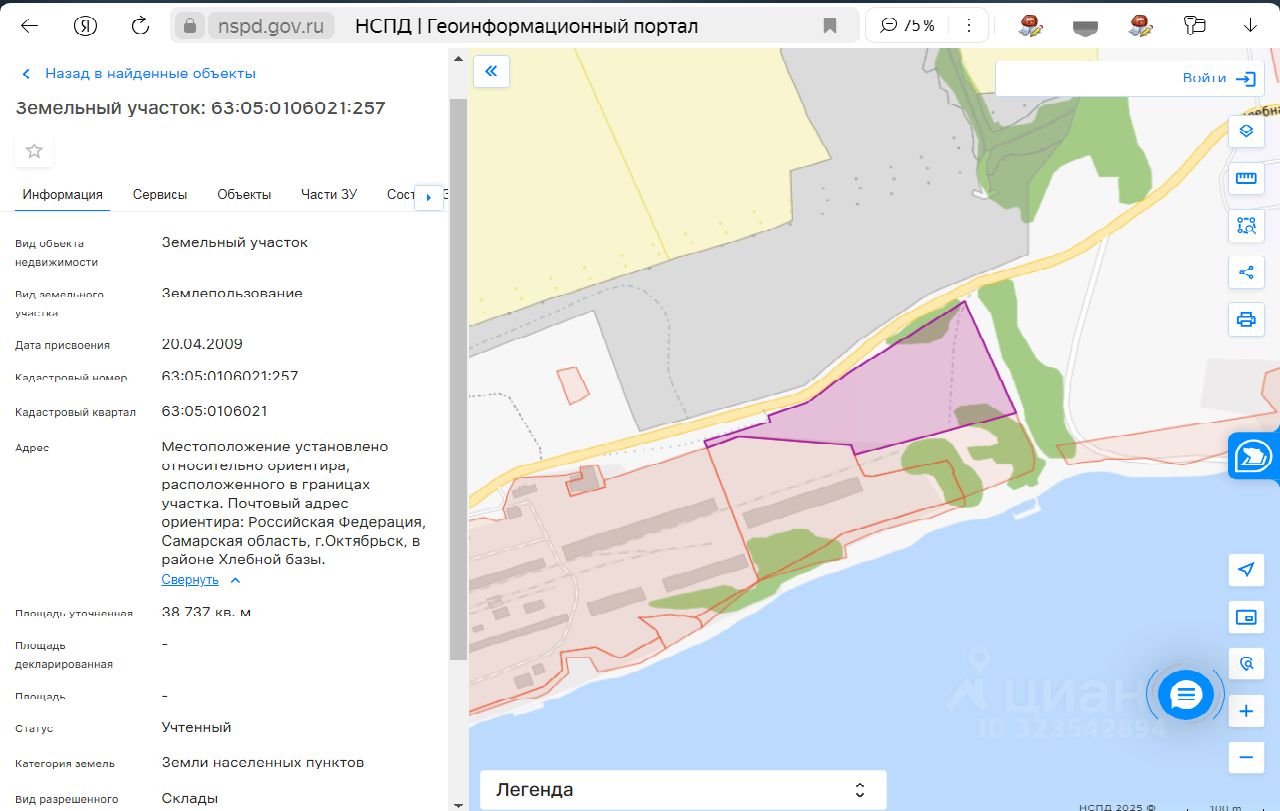Expand the Легенда panel
Viewport: 1280px width, 811px height.
click(683, 790)
